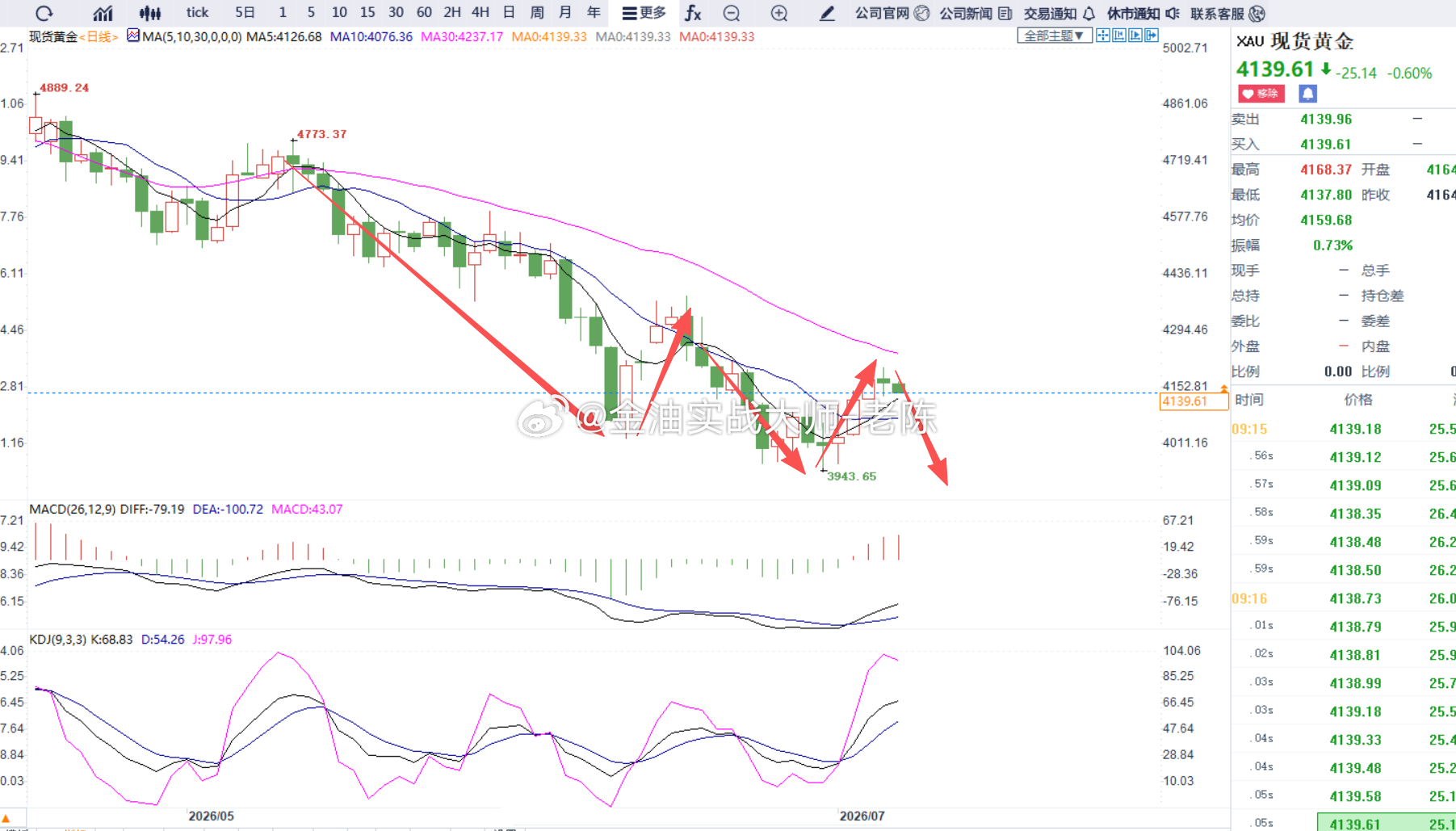
Task: Select the pencil drawing tool
Action: pyautogui.click(x=827, y=13)
